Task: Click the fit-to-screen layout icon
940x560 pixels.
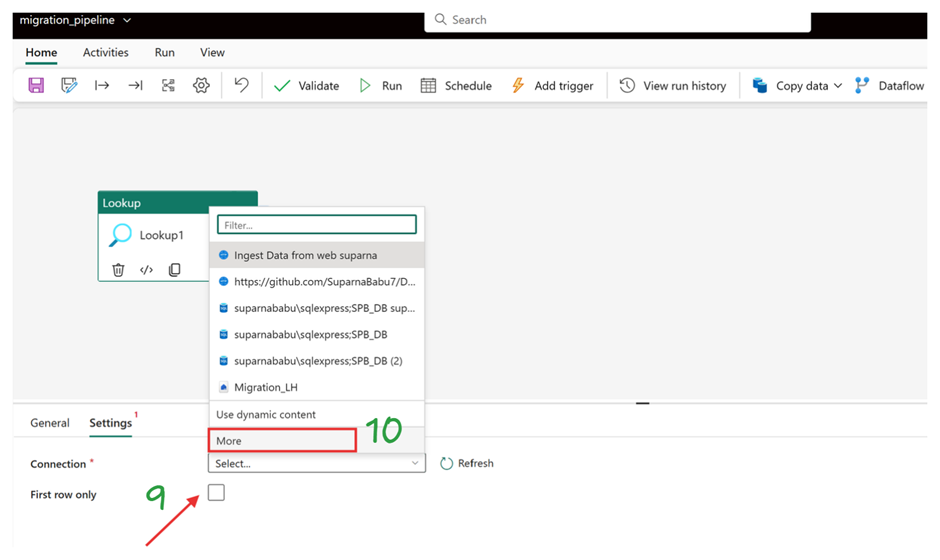Action: coord(168,85)
